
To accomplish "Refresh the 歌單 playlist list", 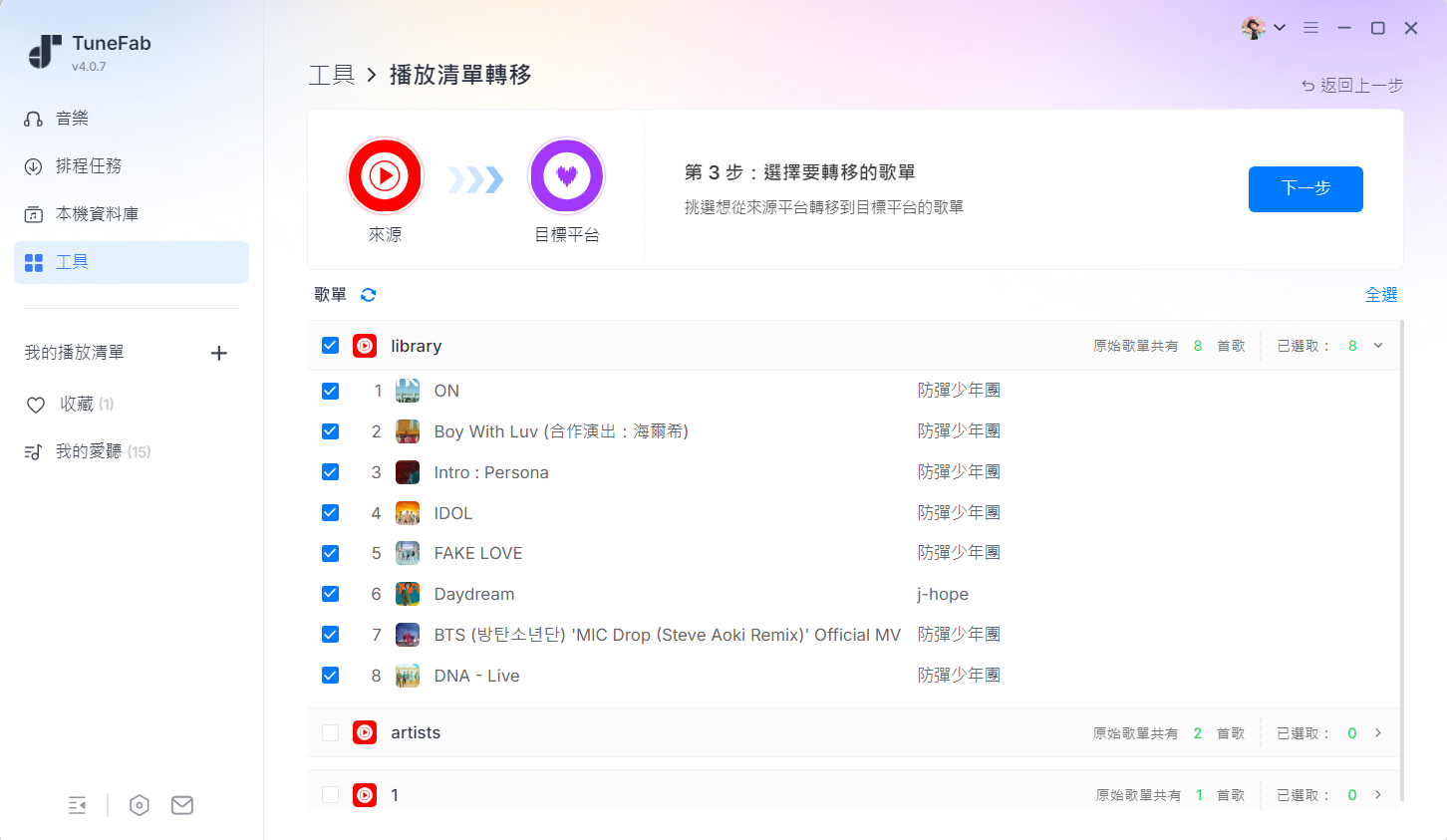I will click(x=368, y=295).
